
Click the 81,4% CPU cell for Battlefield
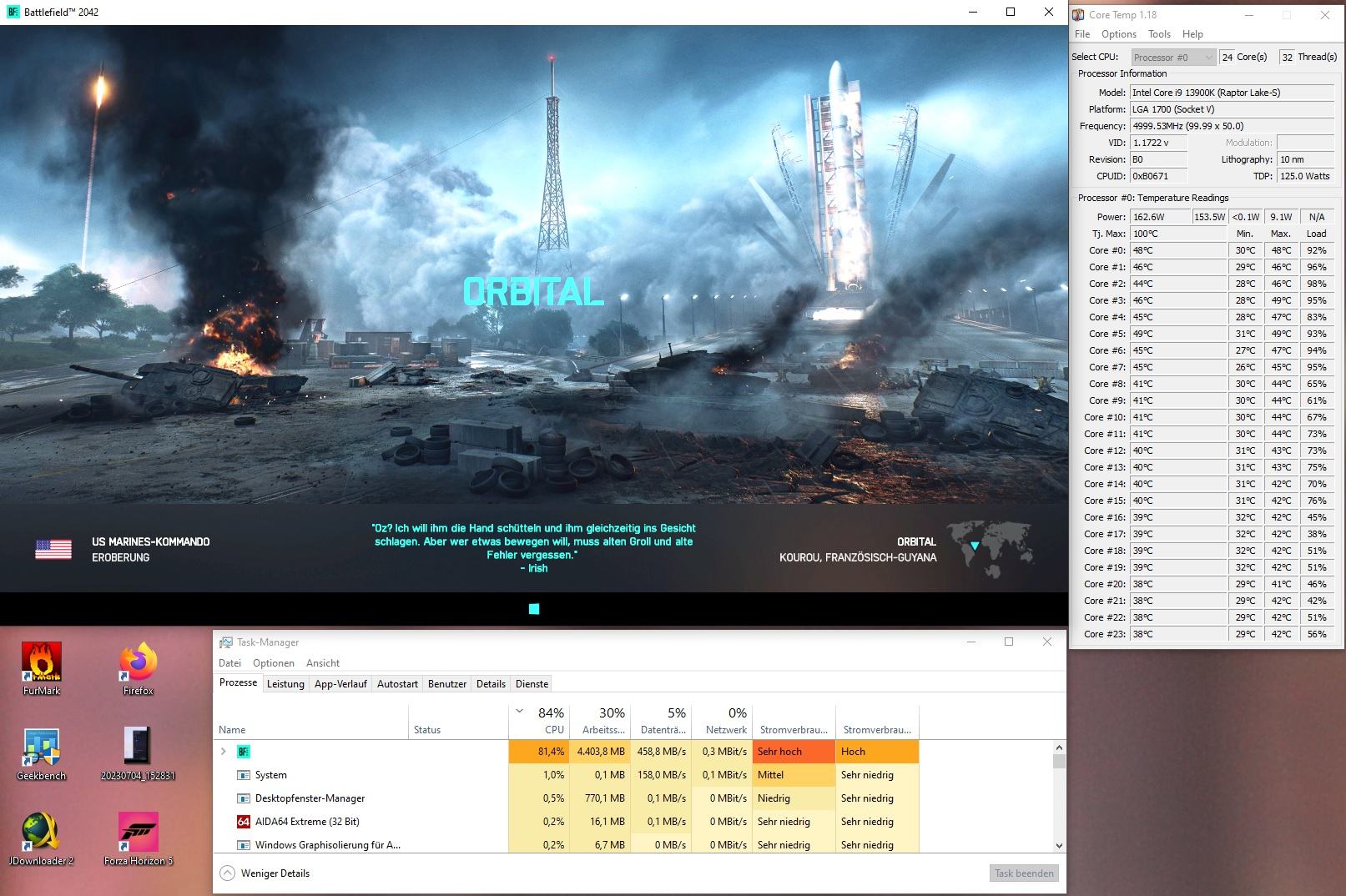tap(539, 752)
